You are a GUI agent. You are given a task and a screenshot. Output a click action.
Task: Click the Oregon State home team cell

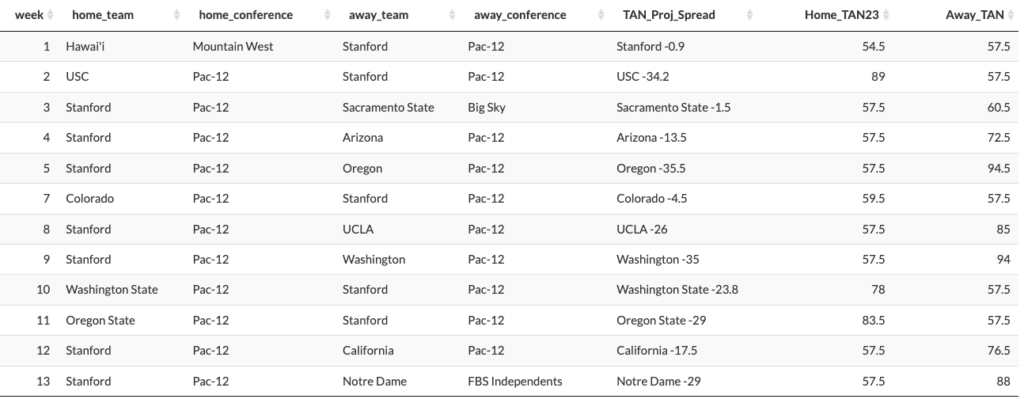pyautogui.click(x=101, y=321)
